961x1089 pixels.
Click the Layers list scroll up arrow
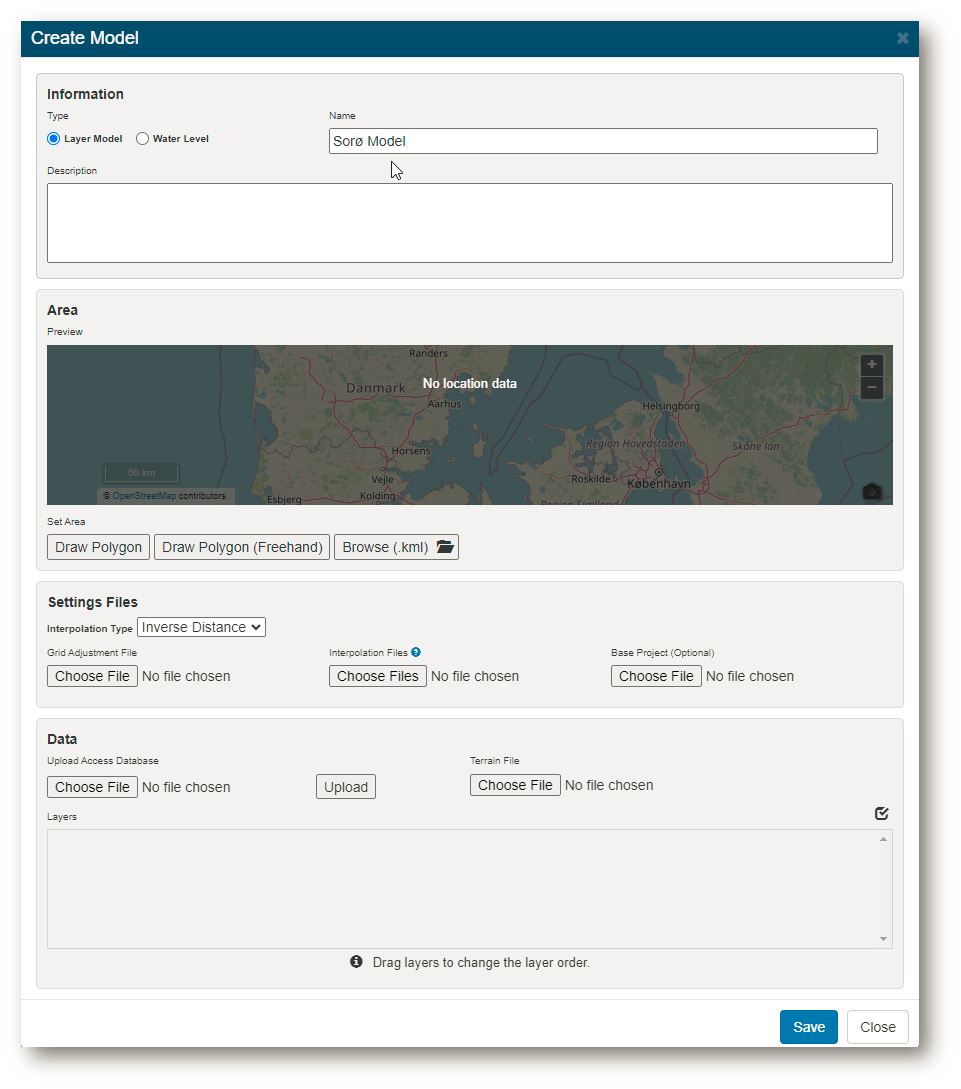click(883, 839)
